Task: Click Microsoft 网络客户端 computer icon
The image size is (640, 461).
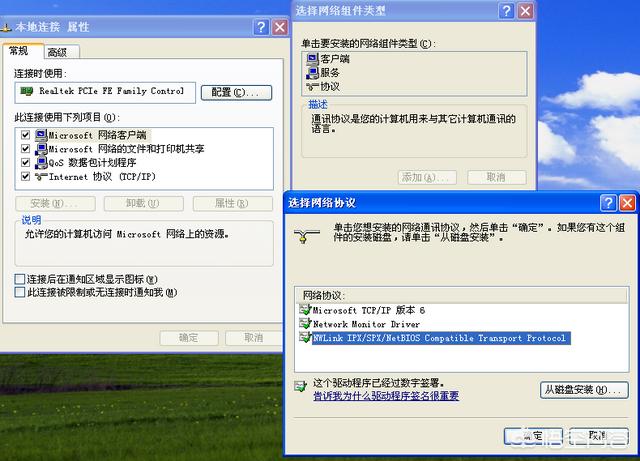Action: [x=41, y=135]
